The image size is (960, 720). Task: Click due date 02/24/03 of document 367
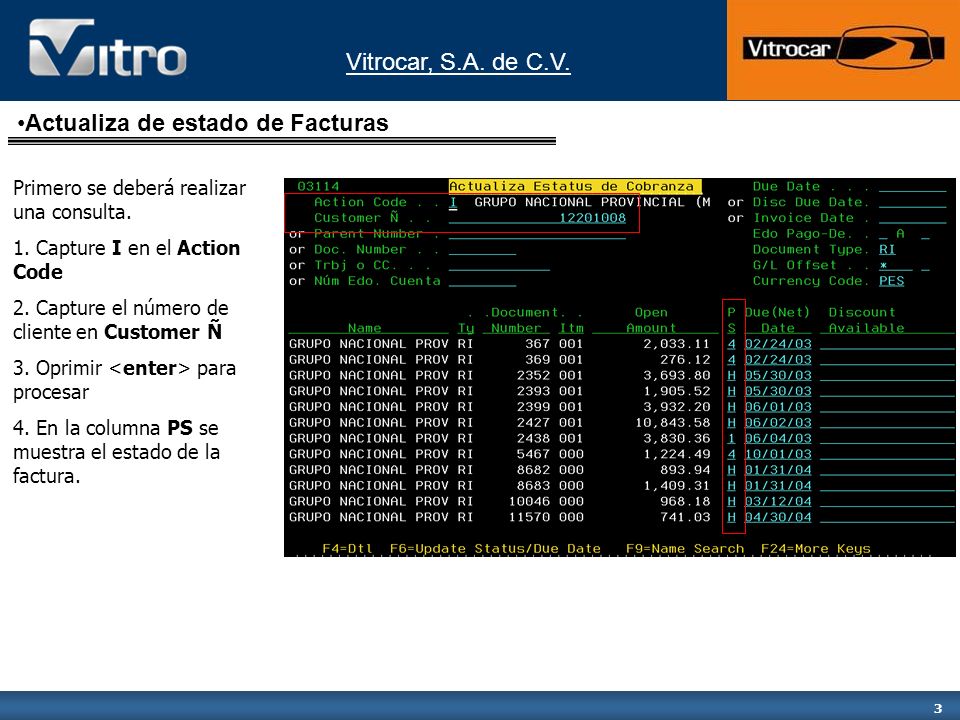point(778,344)
